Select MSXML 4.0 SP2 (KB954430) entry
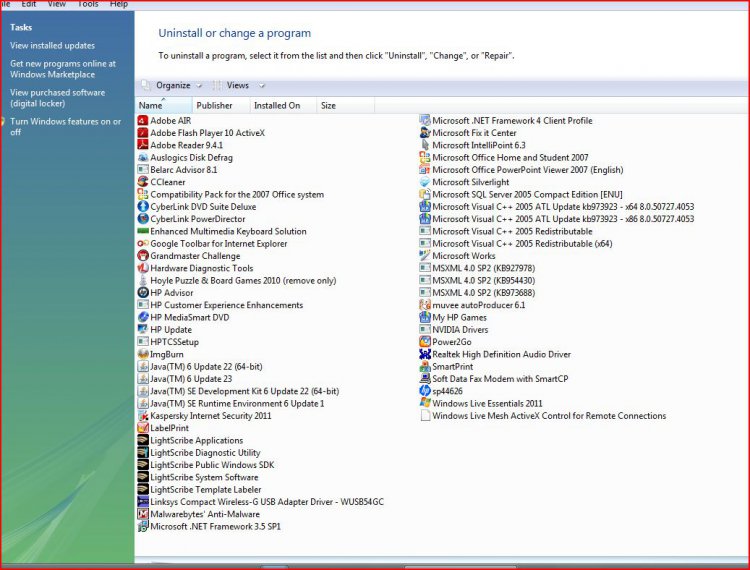Screen dimensions: 750x570 coord(478,280)
